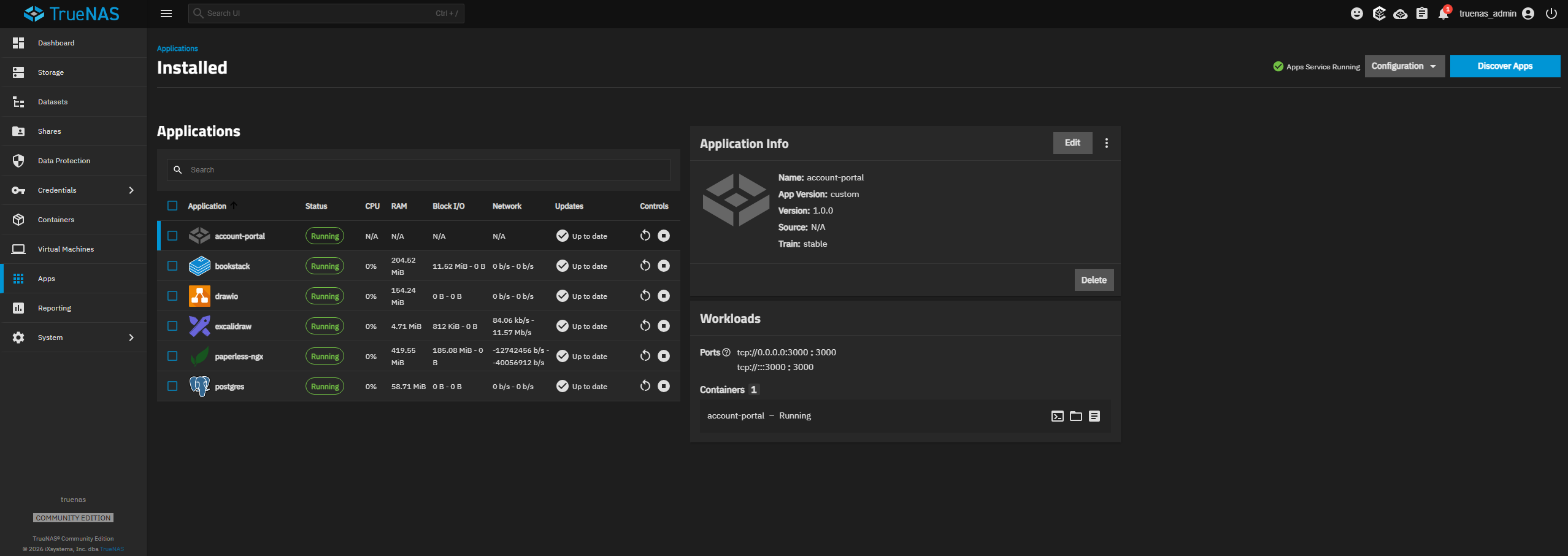
Task: Select the drawio app name
Action: click(226, 296)
